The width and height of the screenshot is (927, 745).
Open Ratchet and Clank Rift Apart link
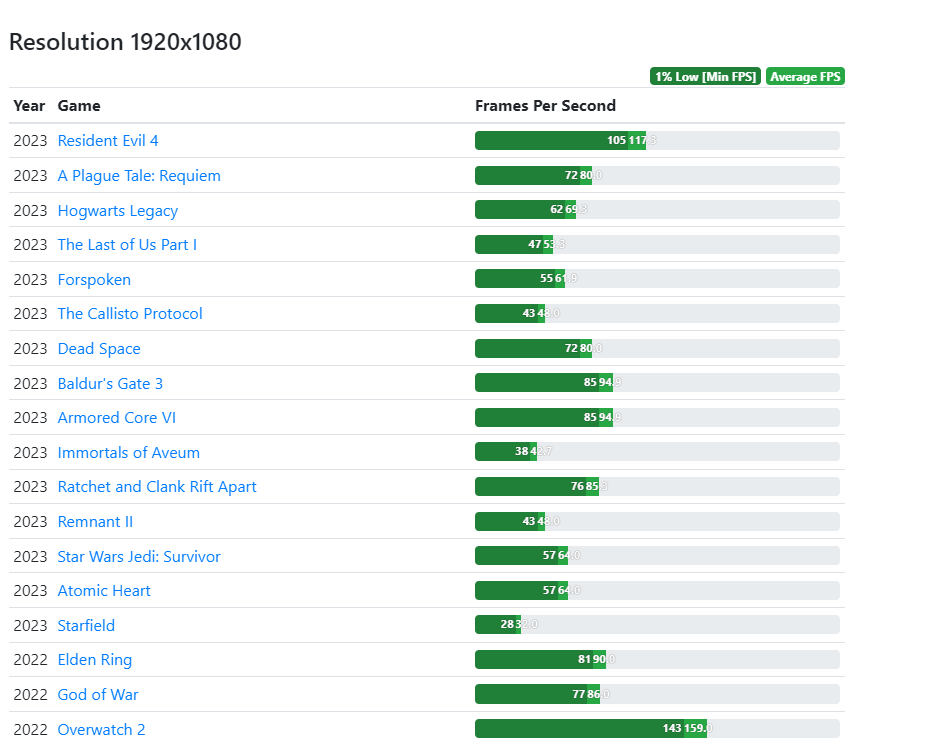[x=157, y=487]
